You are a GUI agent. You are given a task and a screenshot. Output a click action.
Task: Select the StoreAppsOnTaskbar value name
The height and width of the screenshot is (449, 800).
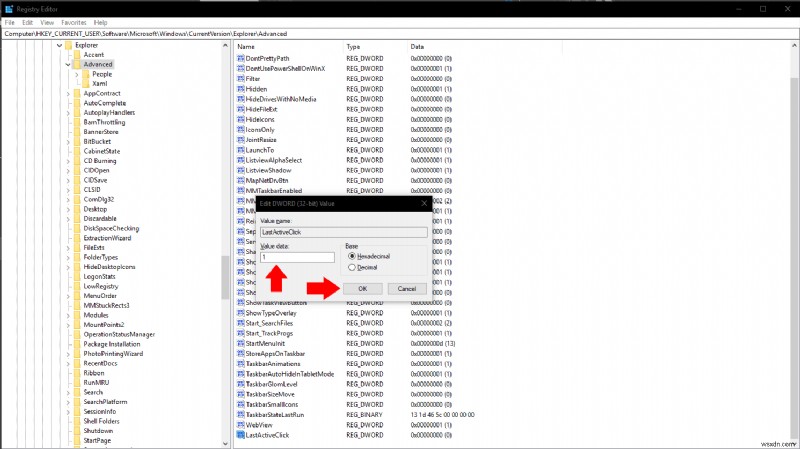tap(275, 354)
